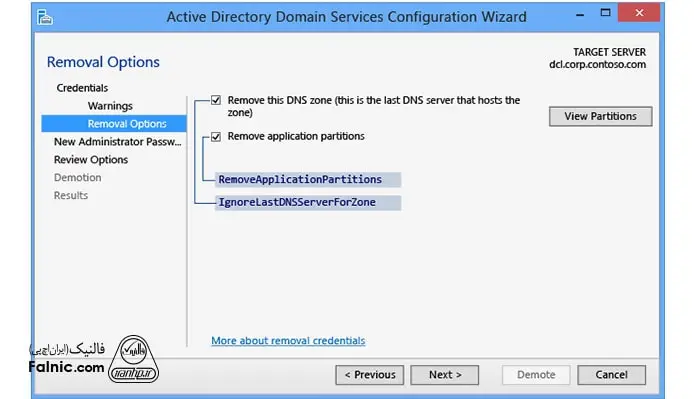Click the iranhp.ir logo badge
The height and width of the screenshot is (399, 694).
tap(133, 360)
